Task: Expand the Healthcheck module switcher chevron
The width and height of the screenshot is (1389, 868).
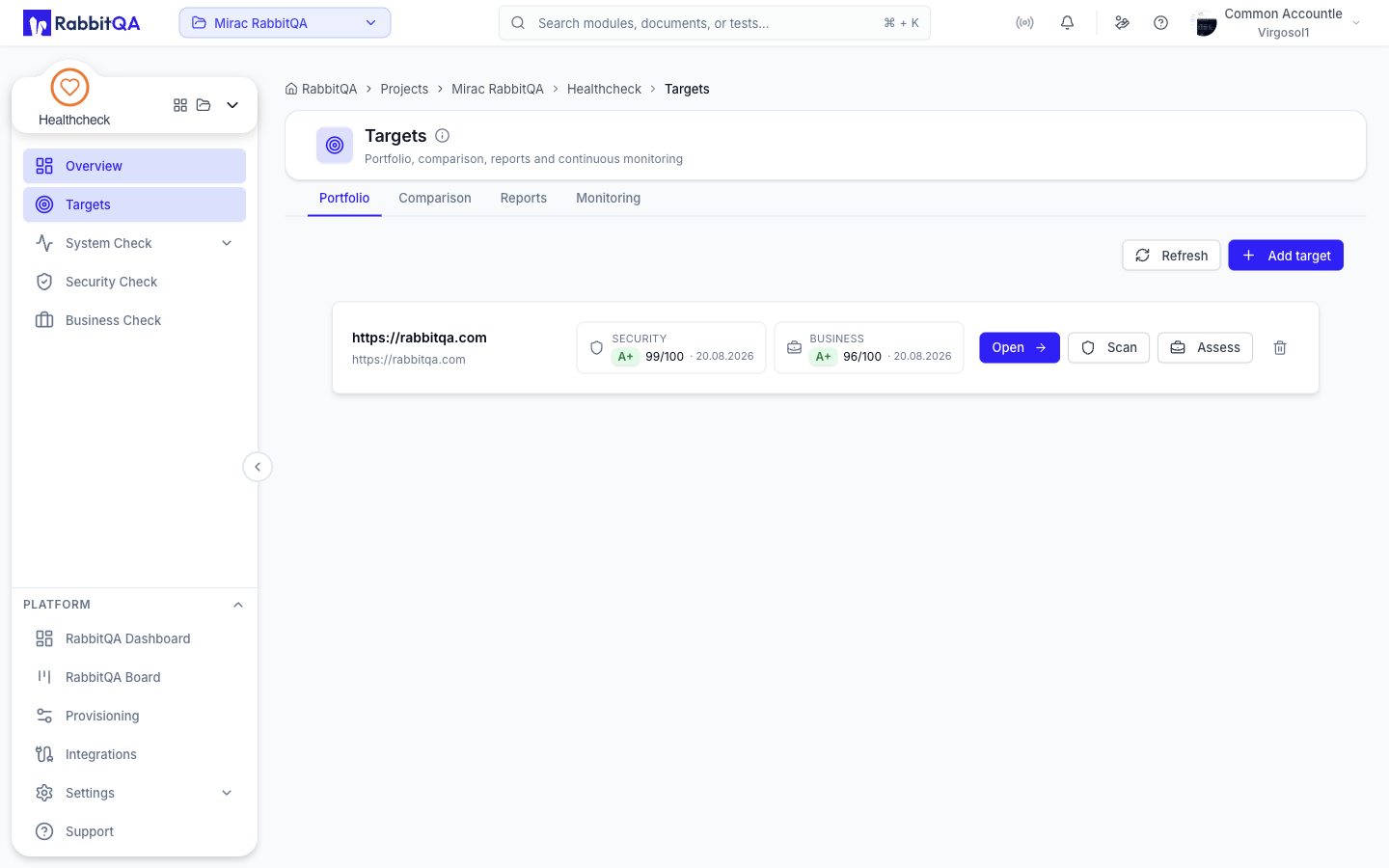Action: tap(232, 105)
